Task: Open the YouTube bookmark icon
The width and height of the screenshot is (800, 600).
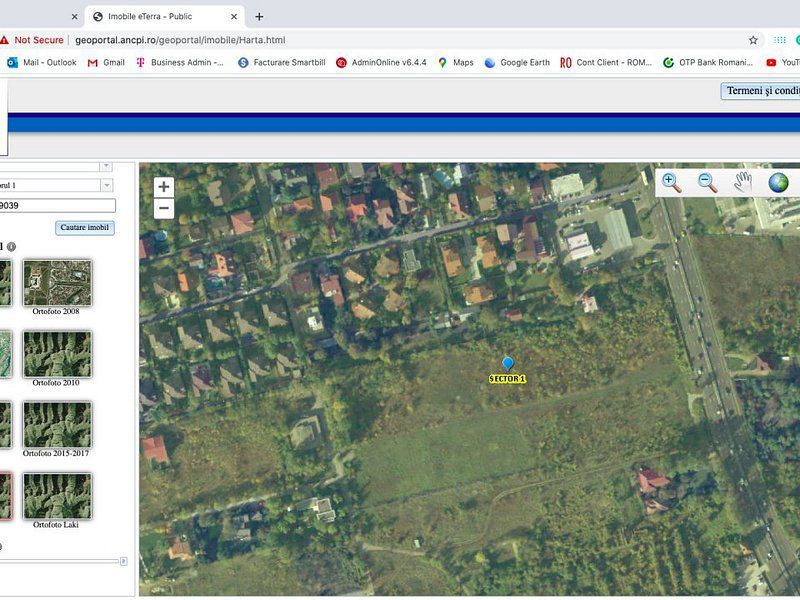Action: (770, 62)
